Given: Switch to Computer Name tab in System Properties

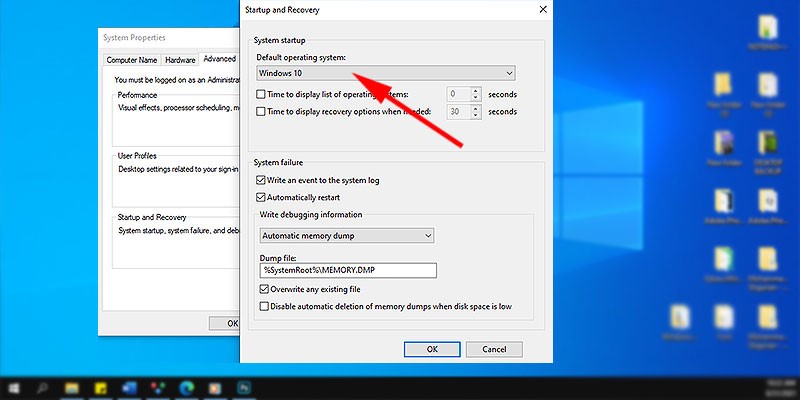Looking at the screenshot, I should point(132,60).
